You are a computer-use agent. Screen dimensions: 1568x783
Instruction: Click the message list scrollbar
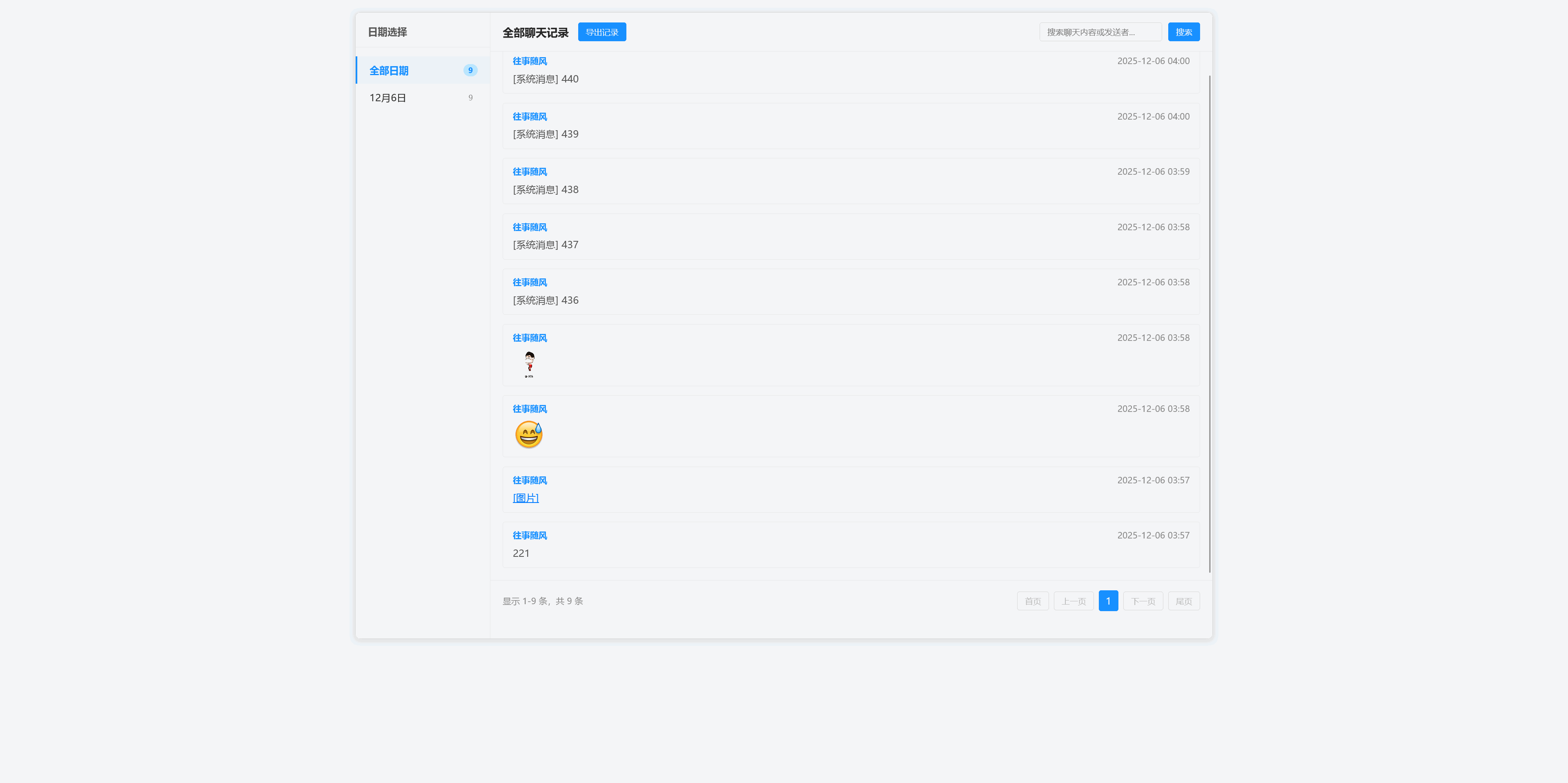(1207, 304)
